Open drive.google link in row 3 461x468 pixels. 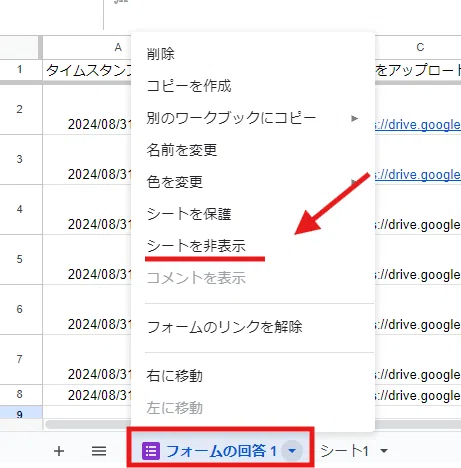[x=418, y=175]
